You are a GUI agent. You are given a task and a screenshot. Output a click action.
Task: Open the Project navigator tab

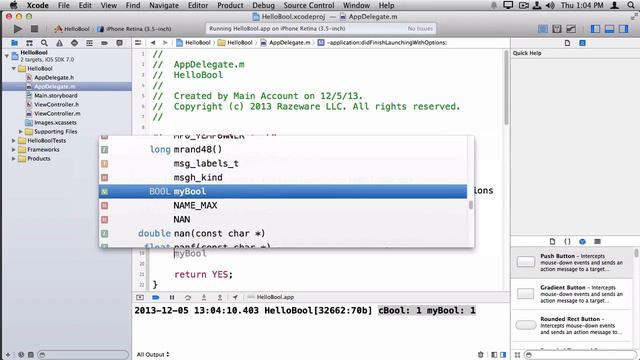pyautogui.click(x=14, y=43)
